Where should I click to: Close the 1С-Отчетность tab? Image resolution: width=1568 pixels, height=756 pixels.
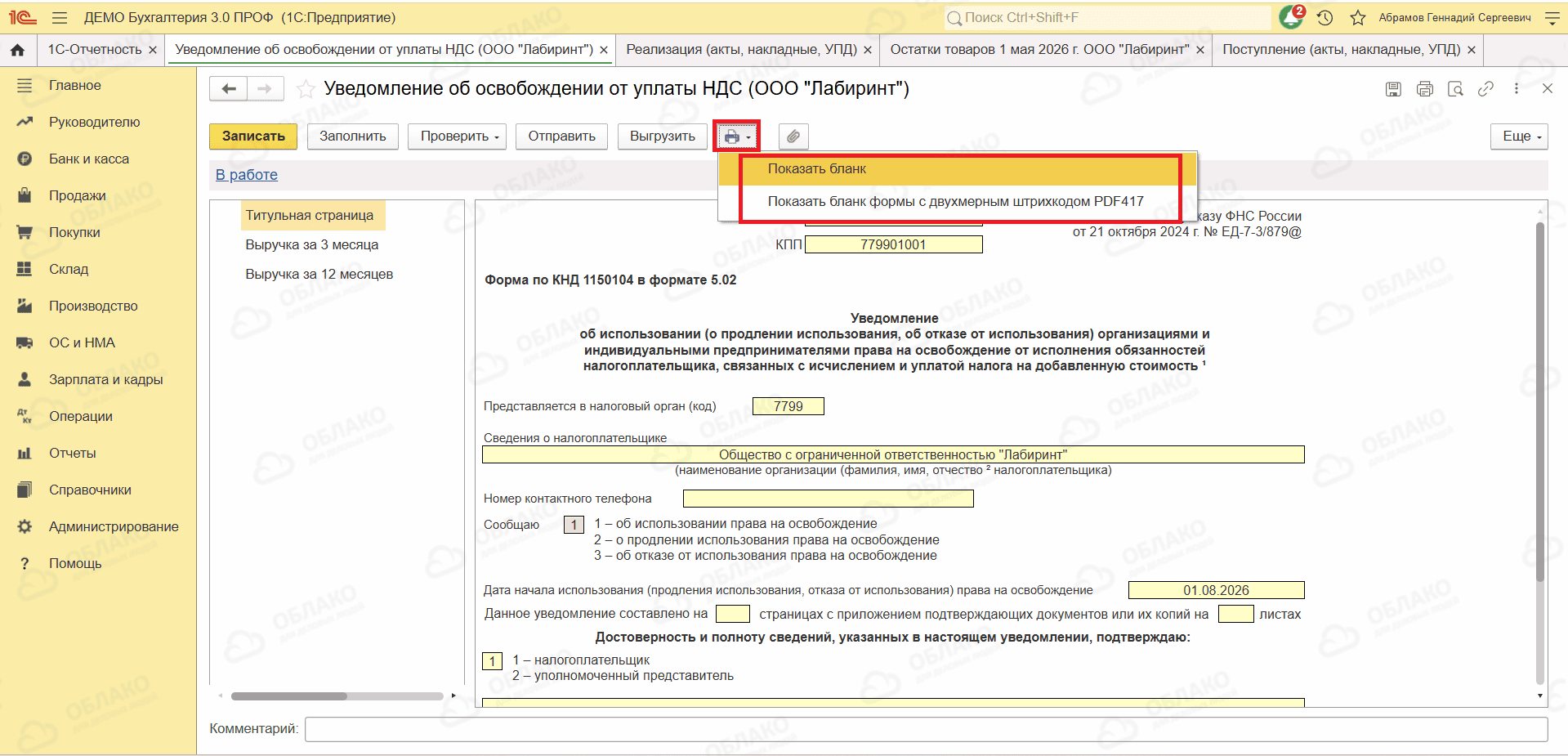click(x=153, y=50)
